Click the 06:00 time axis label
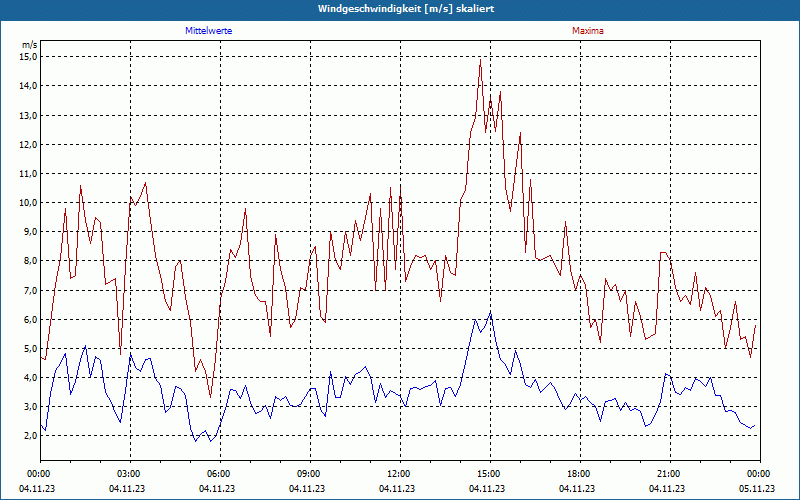Screen dimensions: 800x500 coord(220,474)
